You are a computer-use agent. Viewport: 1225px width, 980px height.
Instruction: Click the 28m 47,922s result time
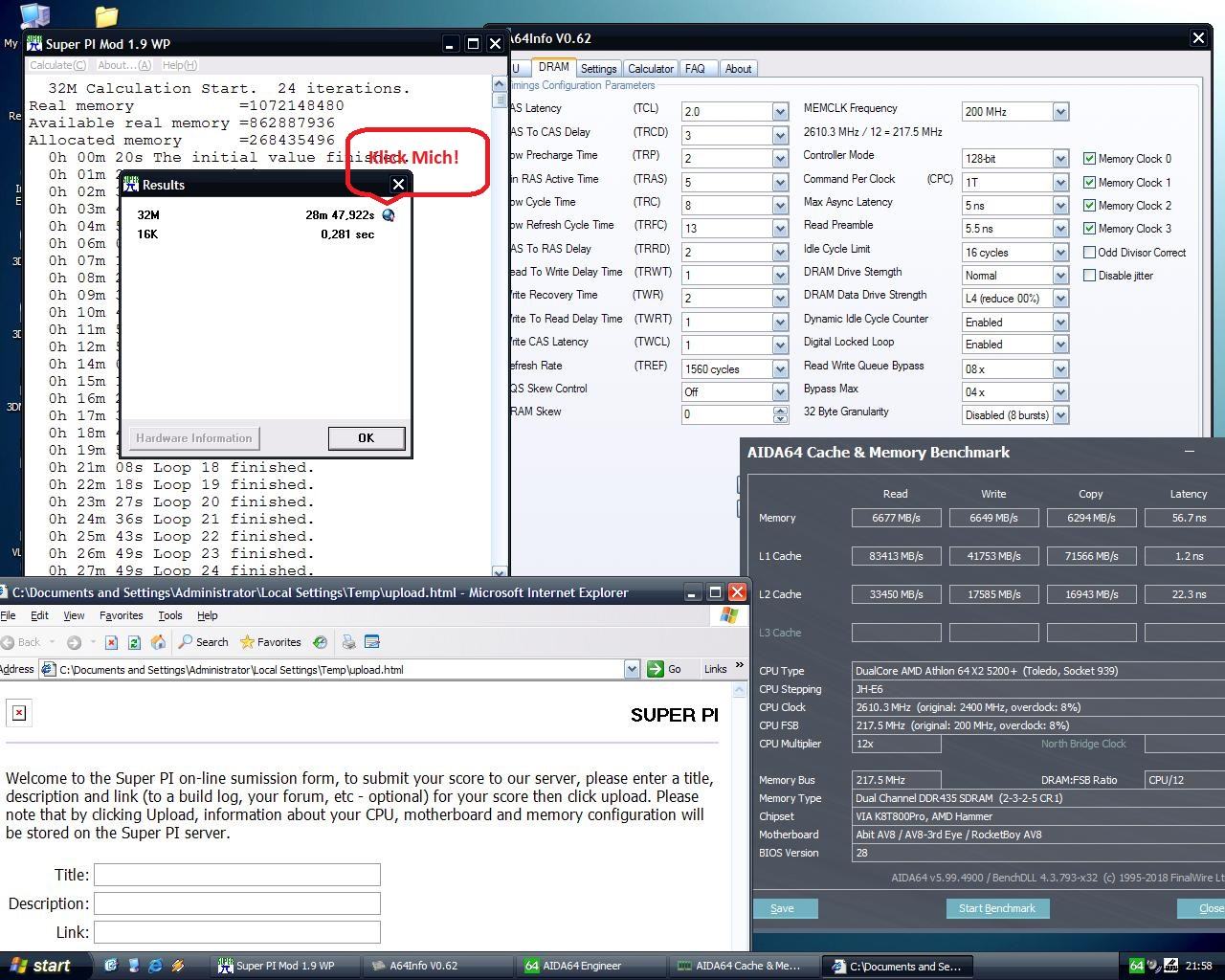click(x=340, y=215)
